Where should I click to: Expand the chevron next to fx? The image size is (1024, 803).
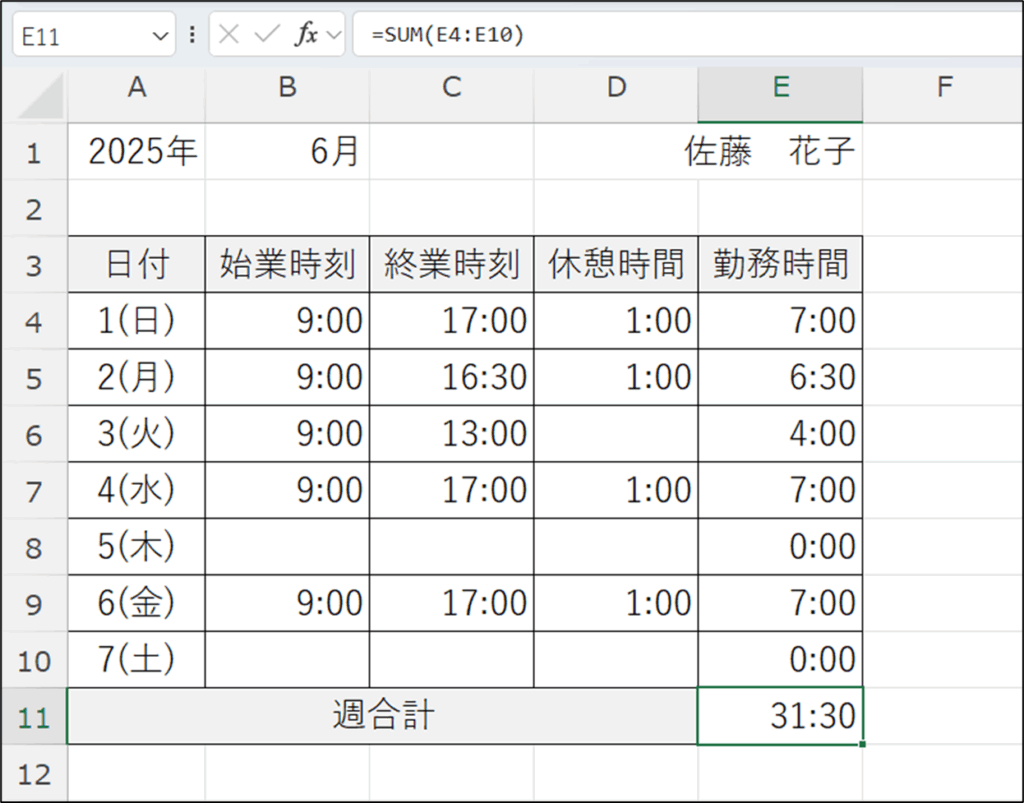pos(334,35)
